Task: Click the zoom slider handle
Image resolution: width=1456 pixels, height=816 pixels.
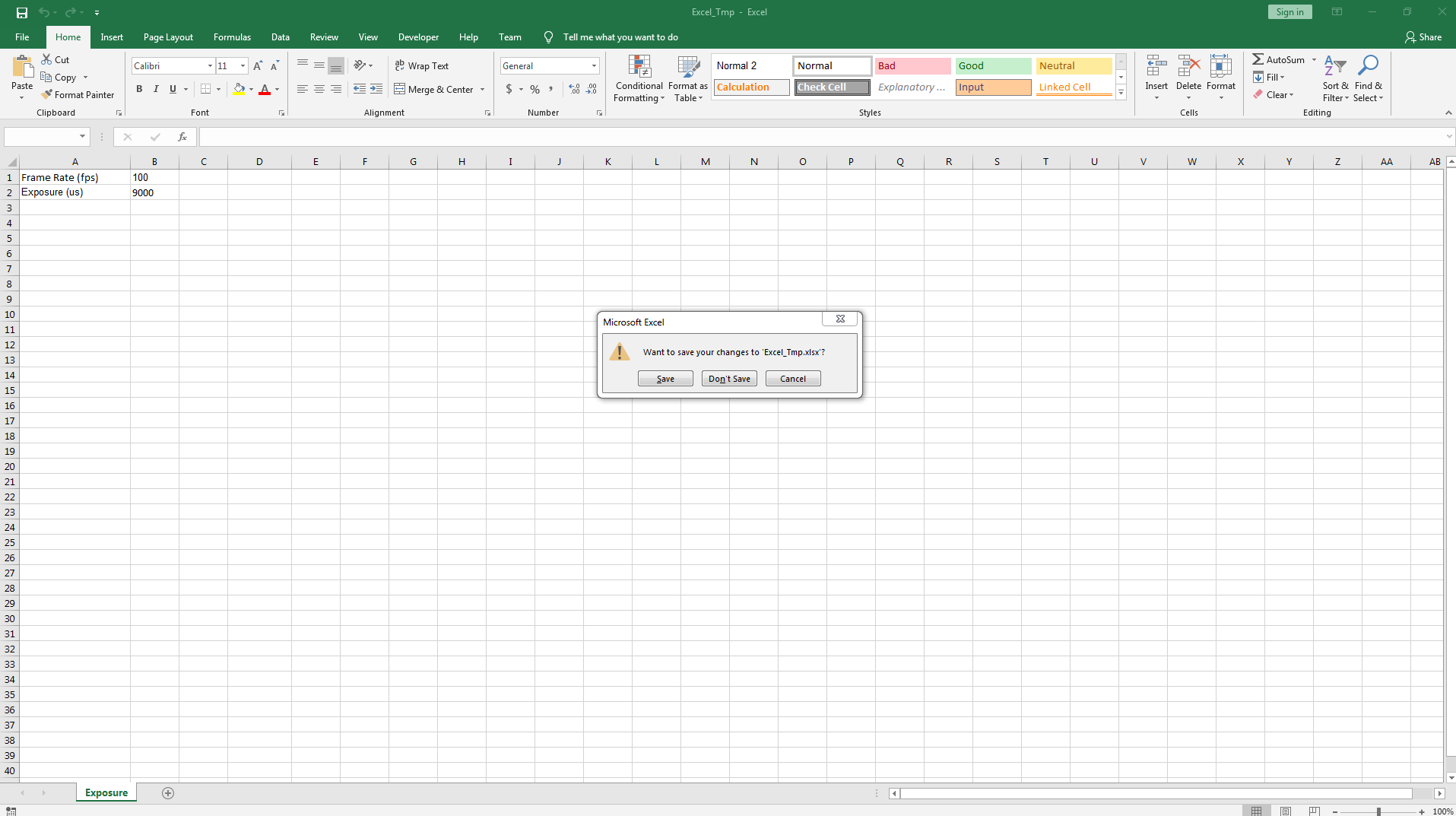Action: tap(1378, 811)
